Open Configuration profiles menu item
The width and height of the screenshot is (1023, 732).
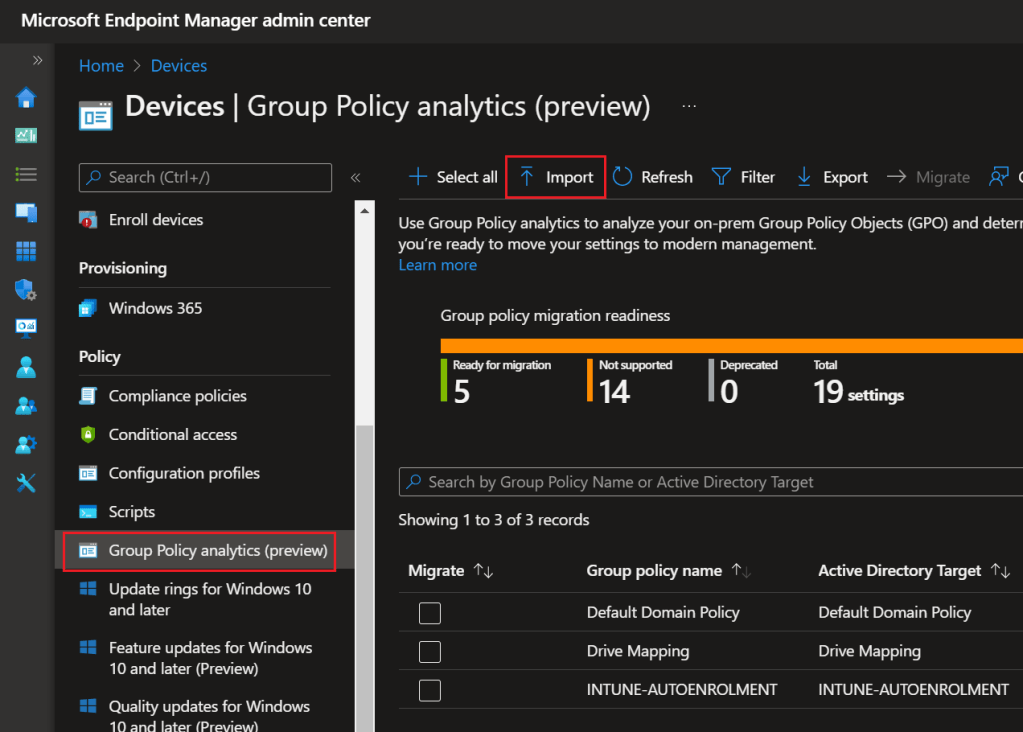coord(184,473)
